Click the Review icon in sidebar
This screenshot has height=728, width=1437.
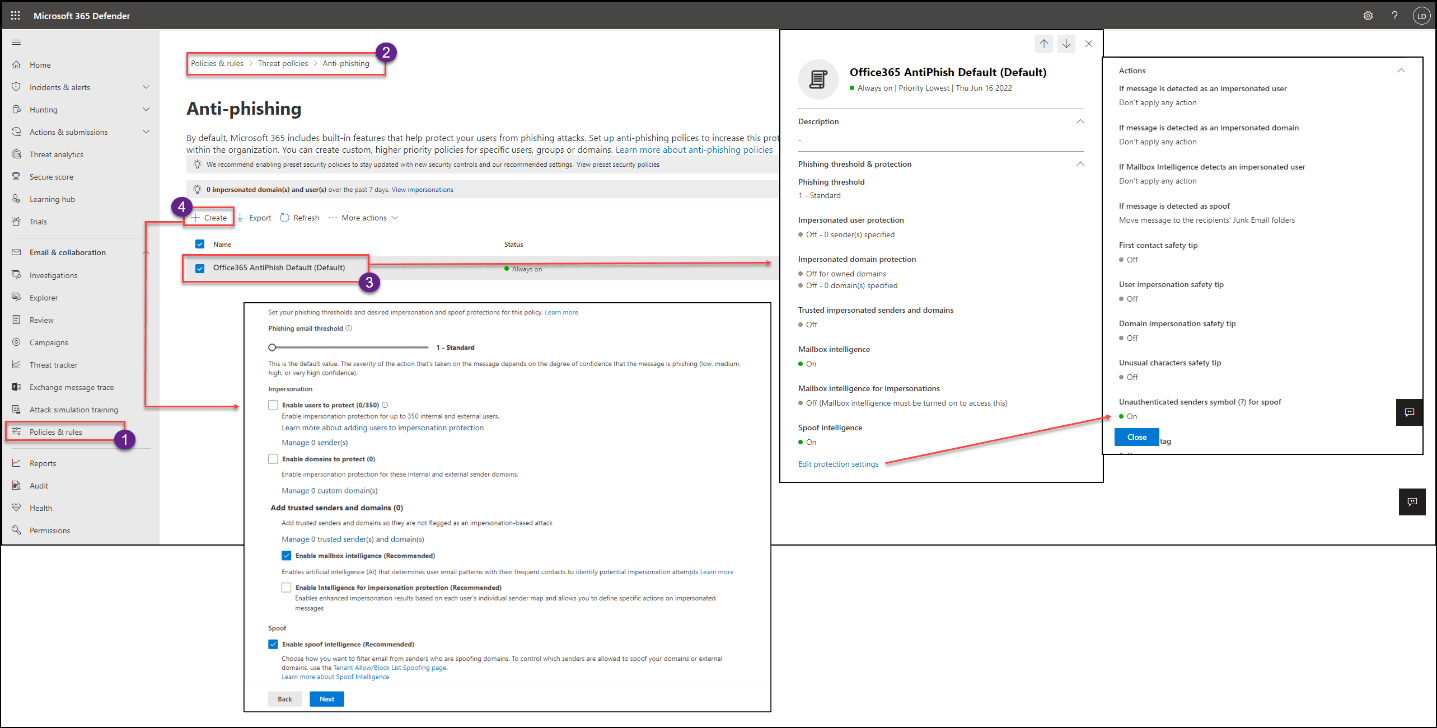click(16, 320)
